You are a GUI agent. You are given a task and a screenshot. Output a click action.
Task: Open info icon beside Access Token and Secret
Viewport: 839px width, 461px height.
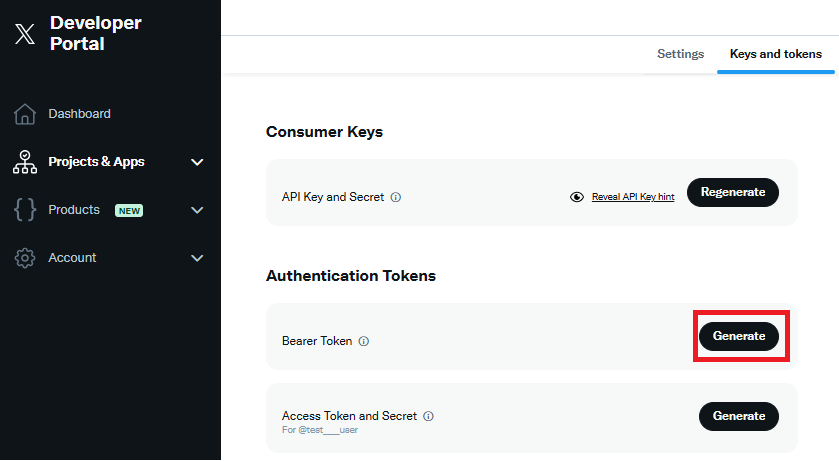pos(429,416)
